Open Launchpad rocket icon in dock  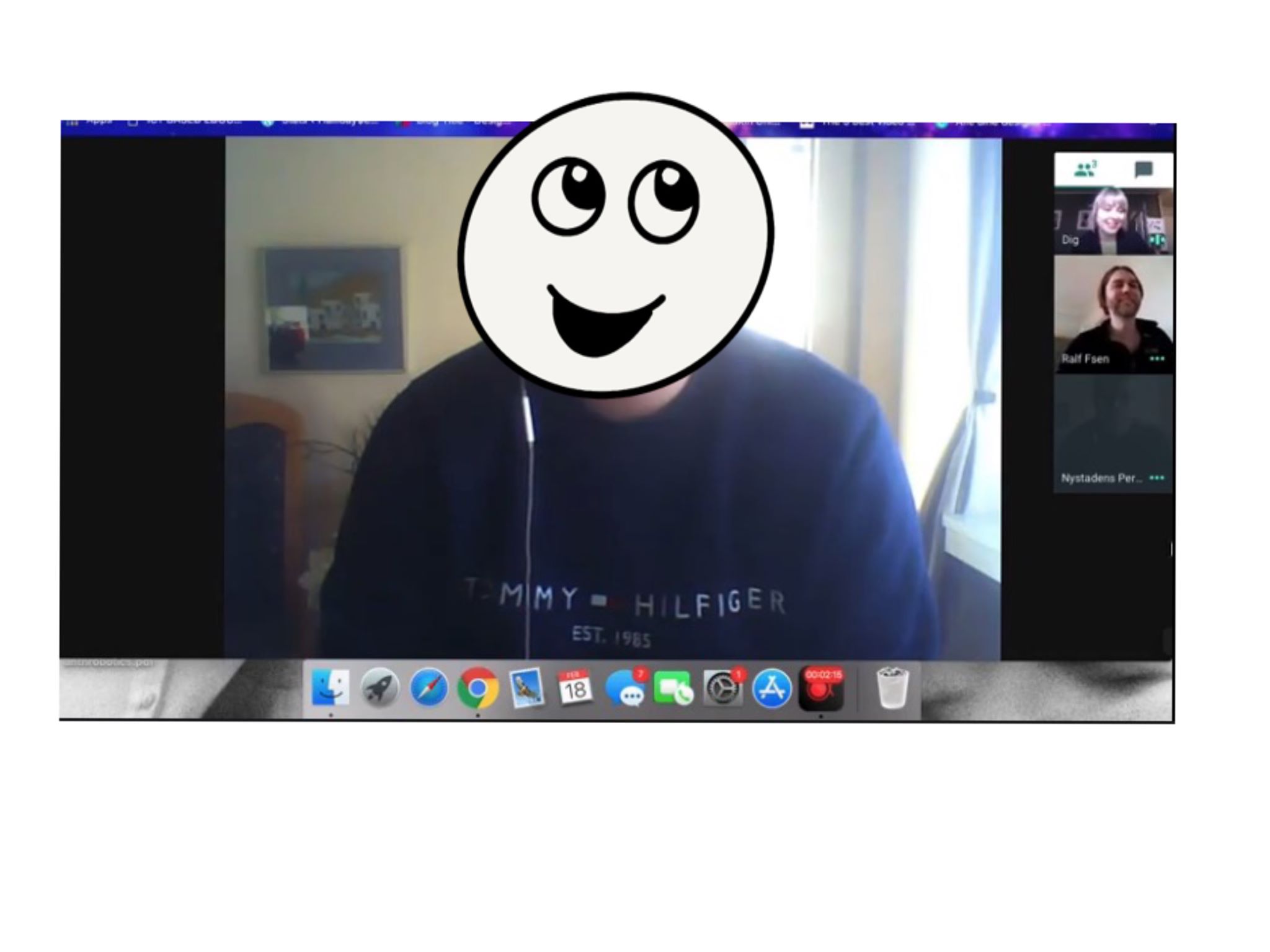coord(380,687)
